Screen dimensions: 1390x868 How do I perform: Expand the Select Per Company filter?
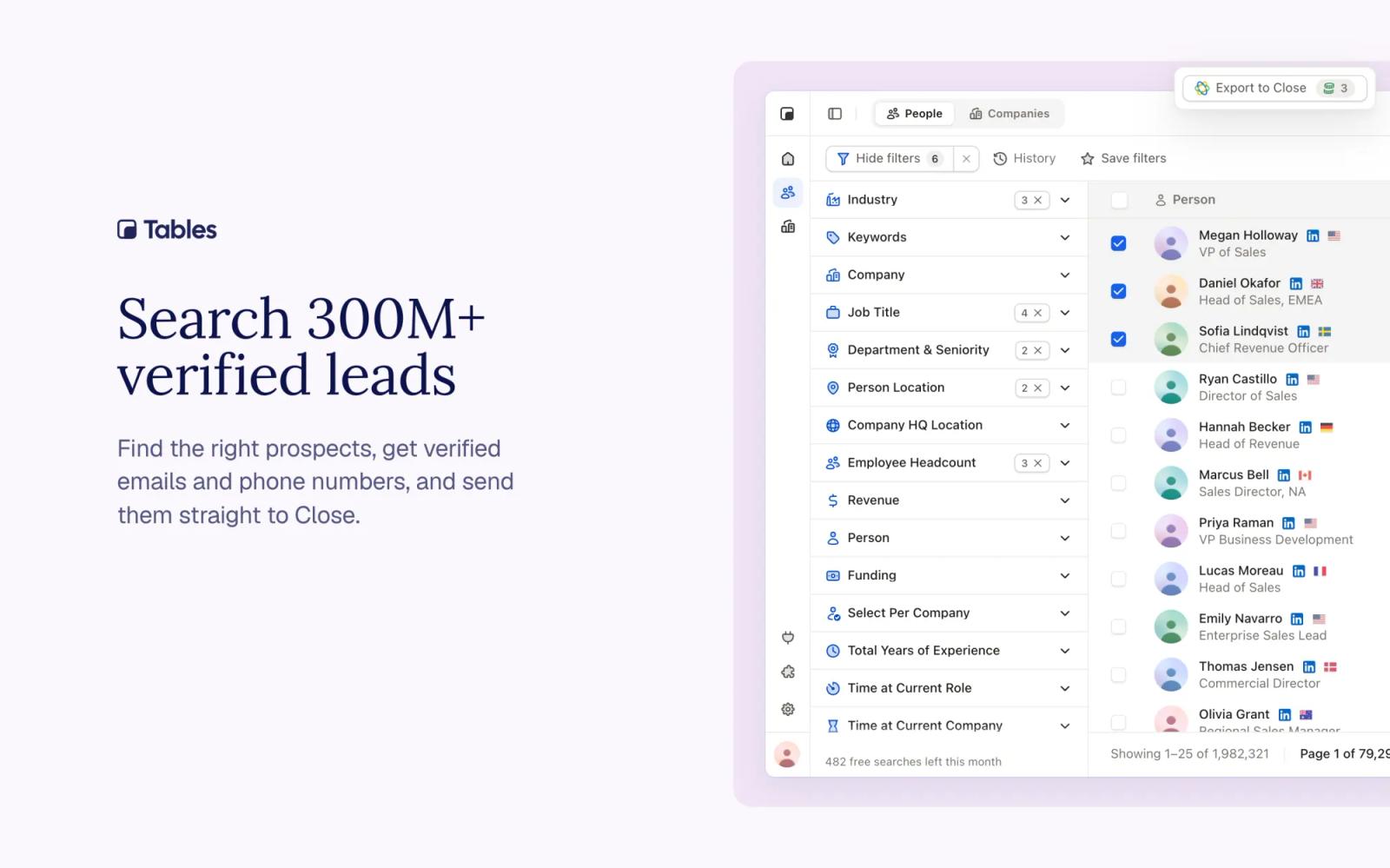tap(949, 613)
